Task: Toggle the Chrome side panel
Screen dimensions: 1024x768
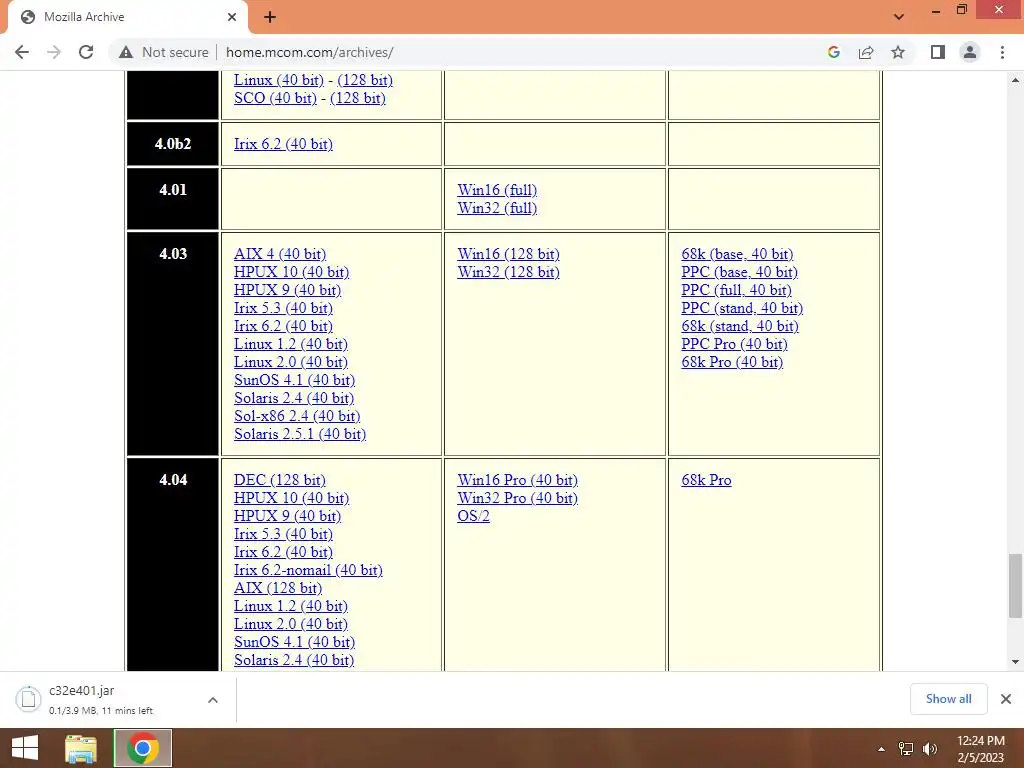Action: [x=938, y=52]
